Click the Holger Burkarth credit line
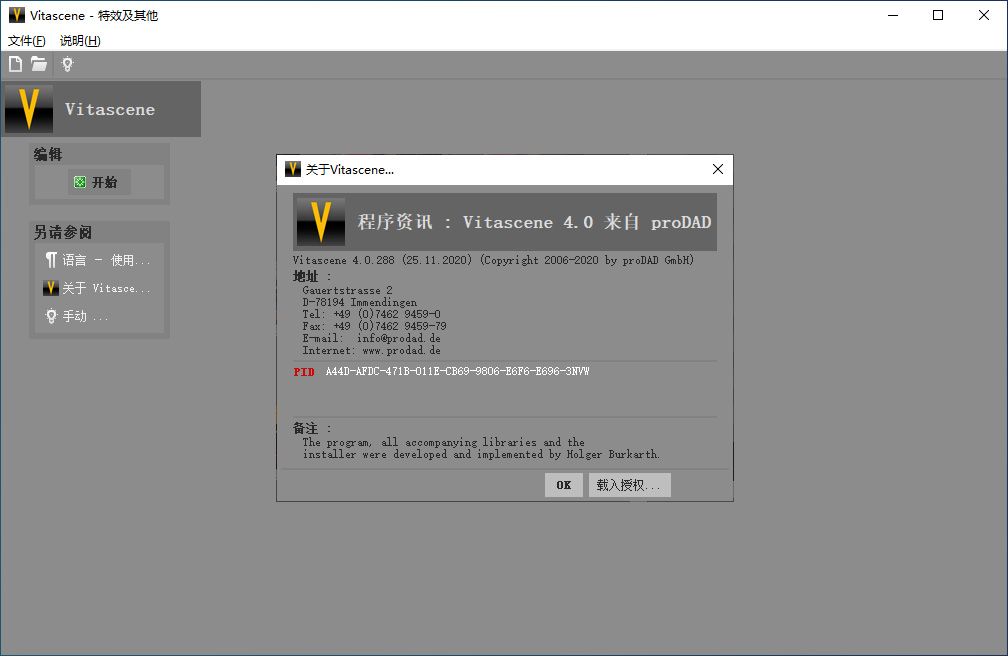 (x=481, y=455)
